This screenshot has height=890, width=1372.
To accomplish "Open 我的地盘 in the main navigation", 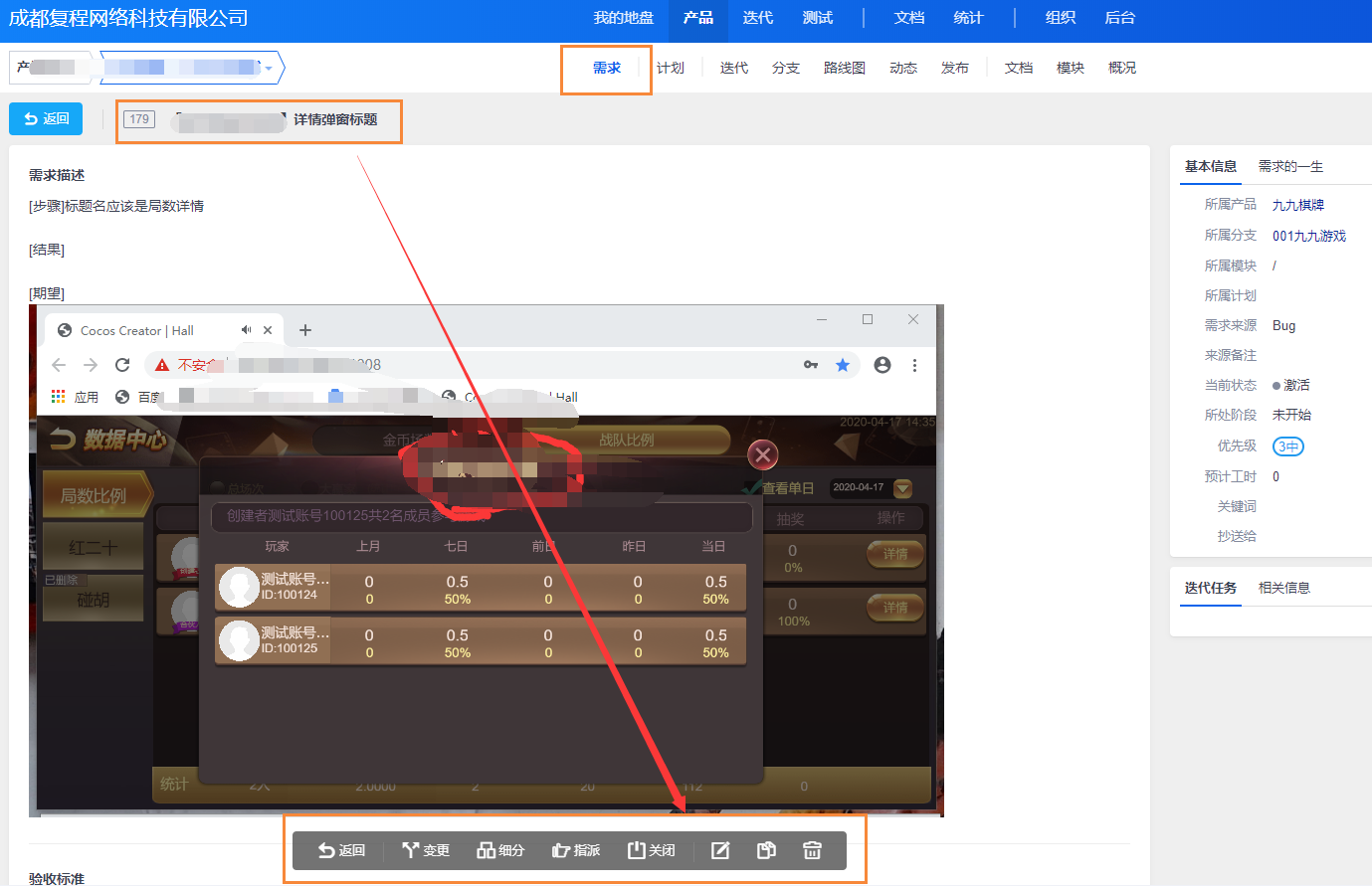I will [x=624, y=18].
